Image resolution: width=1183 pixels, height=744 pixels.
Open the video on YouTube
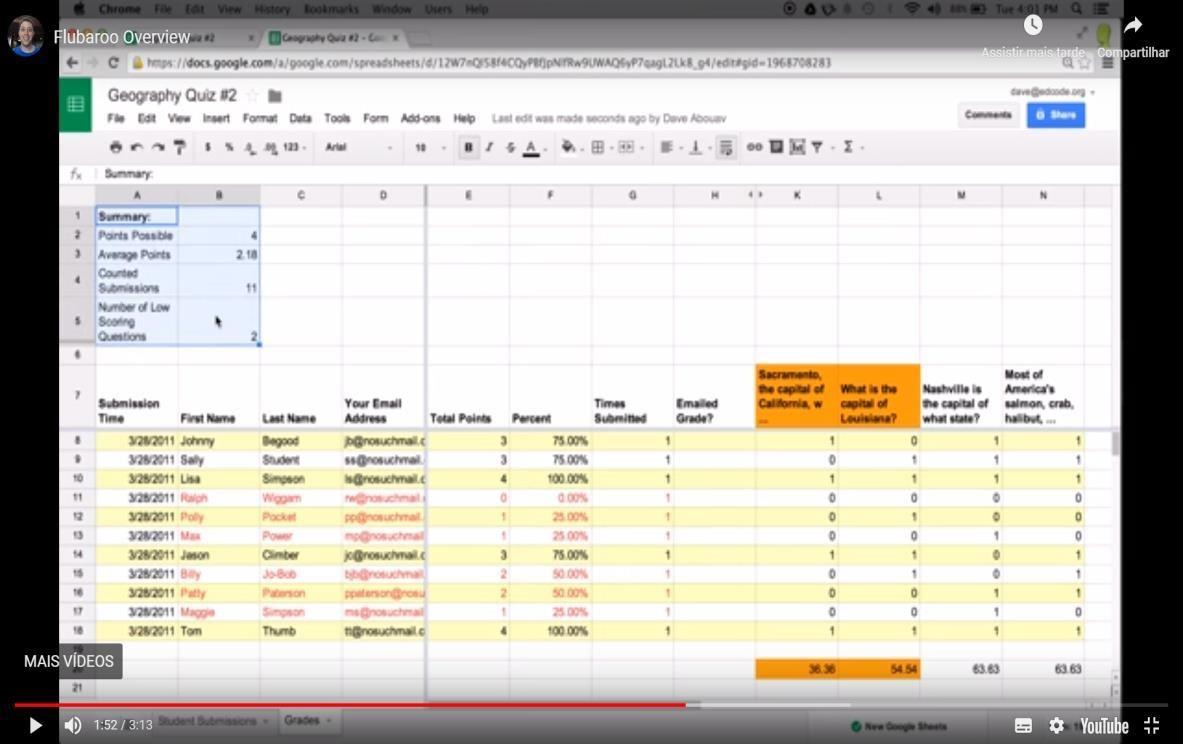(x=1104, y=726)
